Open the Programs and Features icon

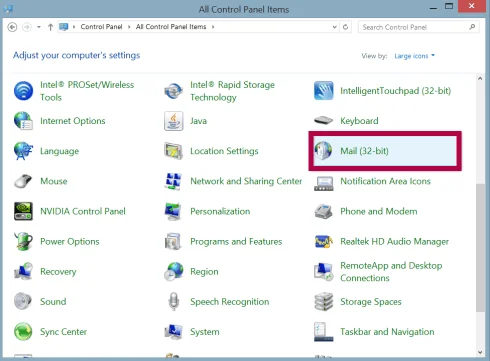click(173, 241)
